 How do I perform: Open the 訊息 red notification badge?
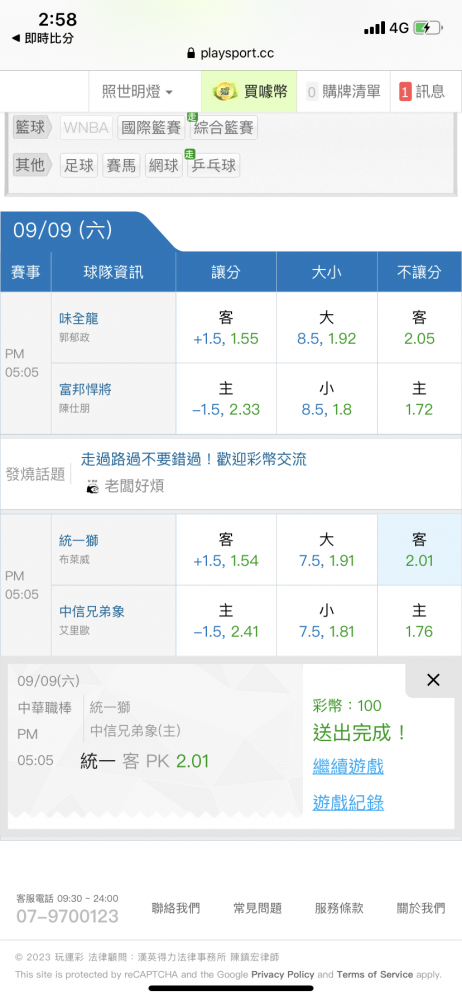coord(405,92)
